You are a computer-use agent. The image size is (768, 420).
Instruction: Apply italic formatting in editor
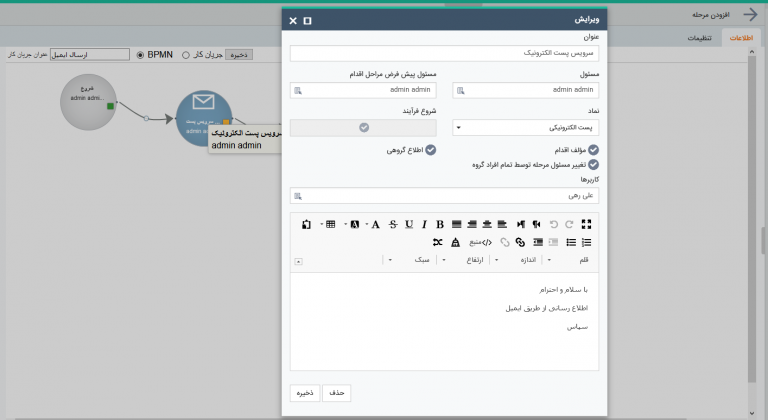pyautogui.click(x=424, y=224)
